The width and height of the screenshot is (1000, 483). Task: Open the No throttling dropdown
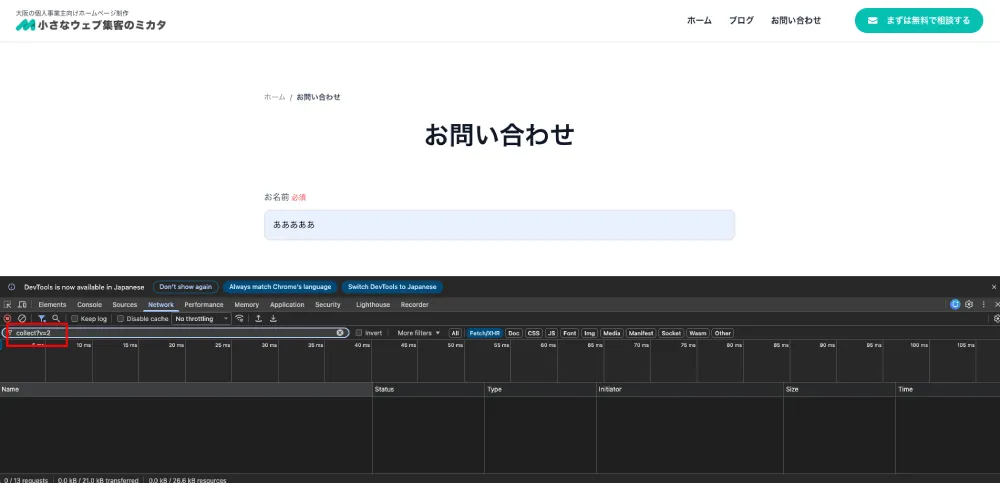(x=202, y=318)
